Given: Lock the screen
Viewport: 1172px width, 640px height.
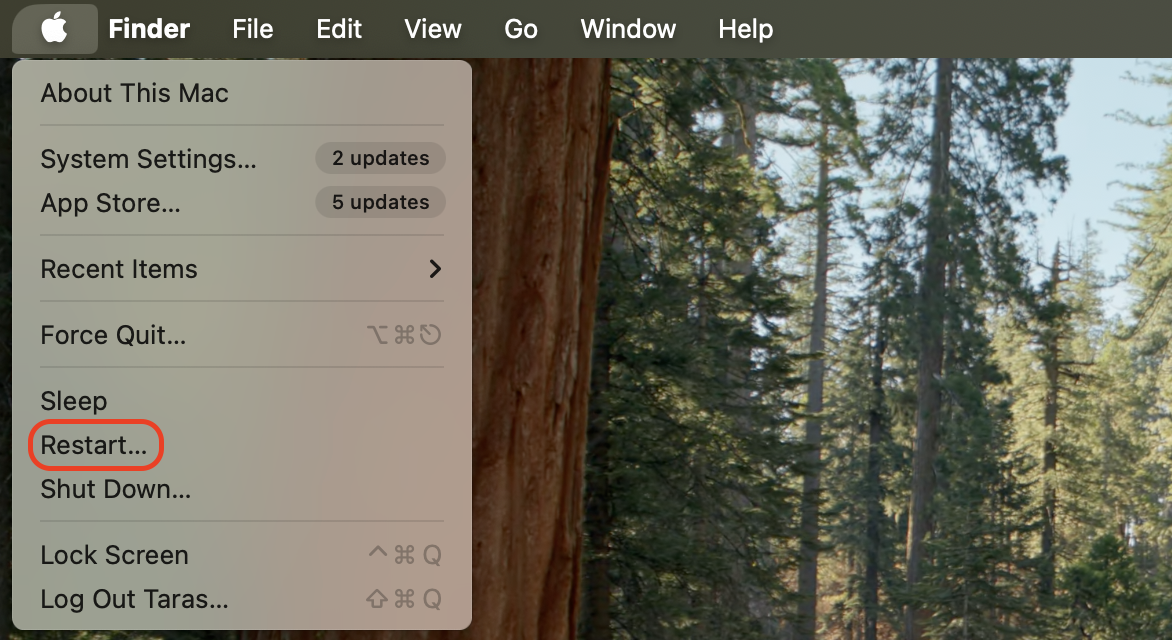Looking at the screenshot, I should pos(114,555).
